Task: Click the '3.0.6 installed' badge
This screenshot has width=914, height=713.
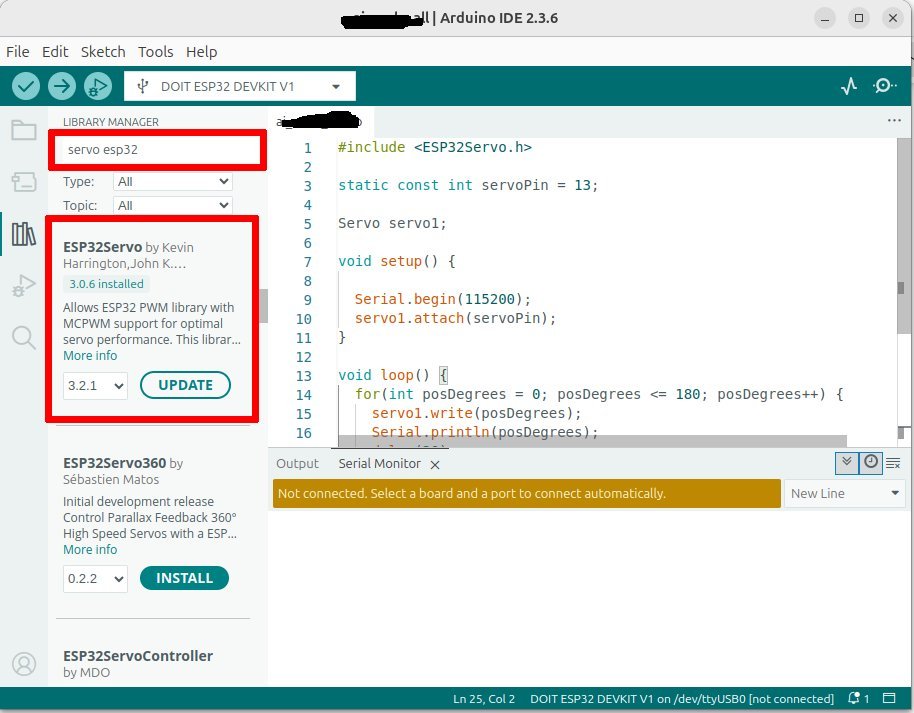Action: click(106, 284)
